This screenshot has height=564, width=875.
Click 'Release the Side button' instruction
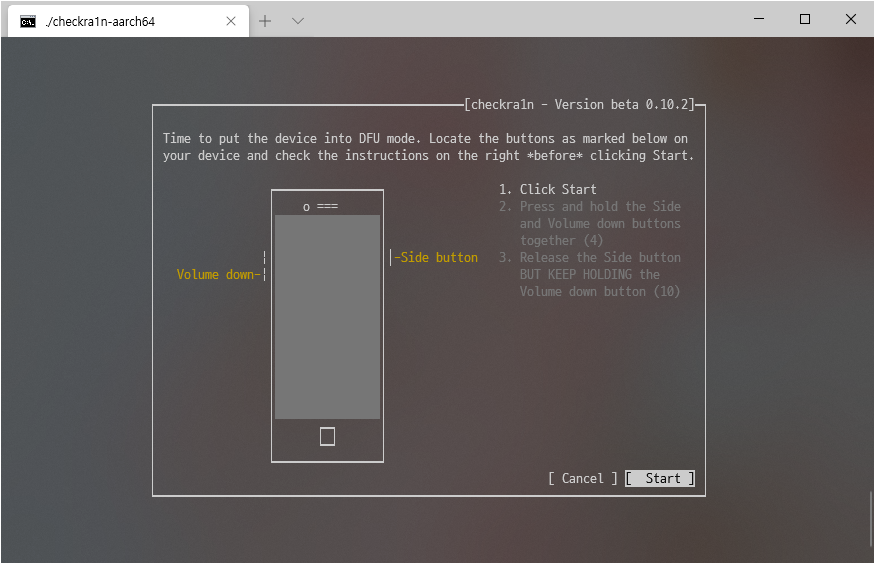600,257
